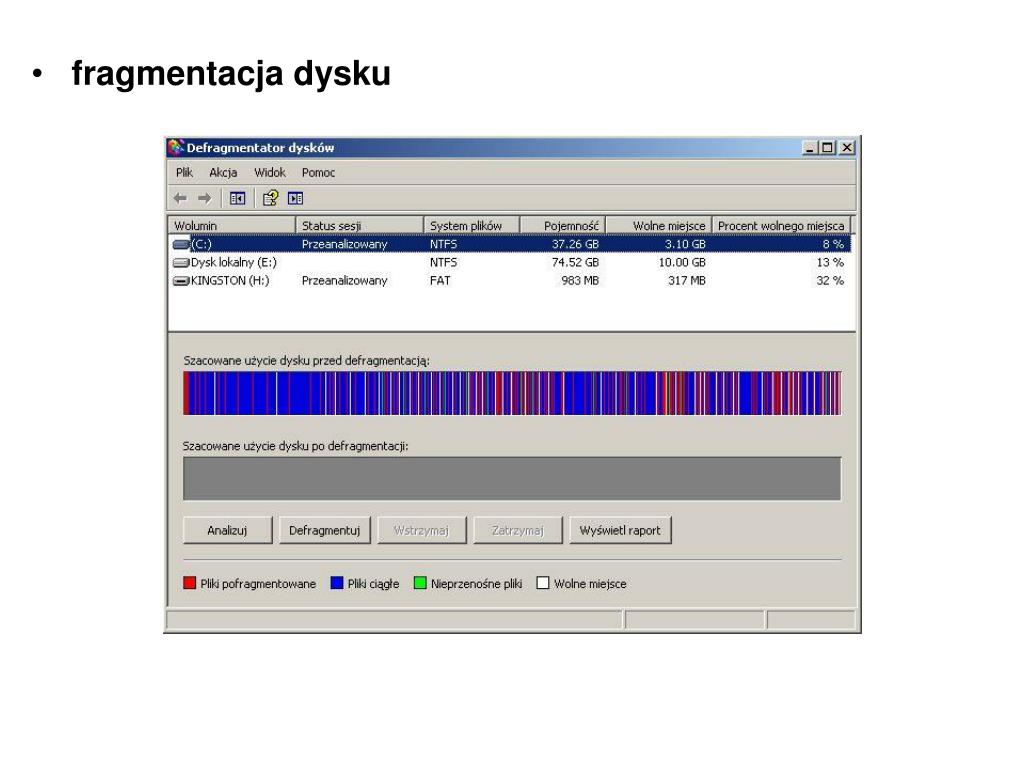Click the disk usage before defragmentation bar
This screenshot has height=768, width=1024.
click(x=512, y=393)
